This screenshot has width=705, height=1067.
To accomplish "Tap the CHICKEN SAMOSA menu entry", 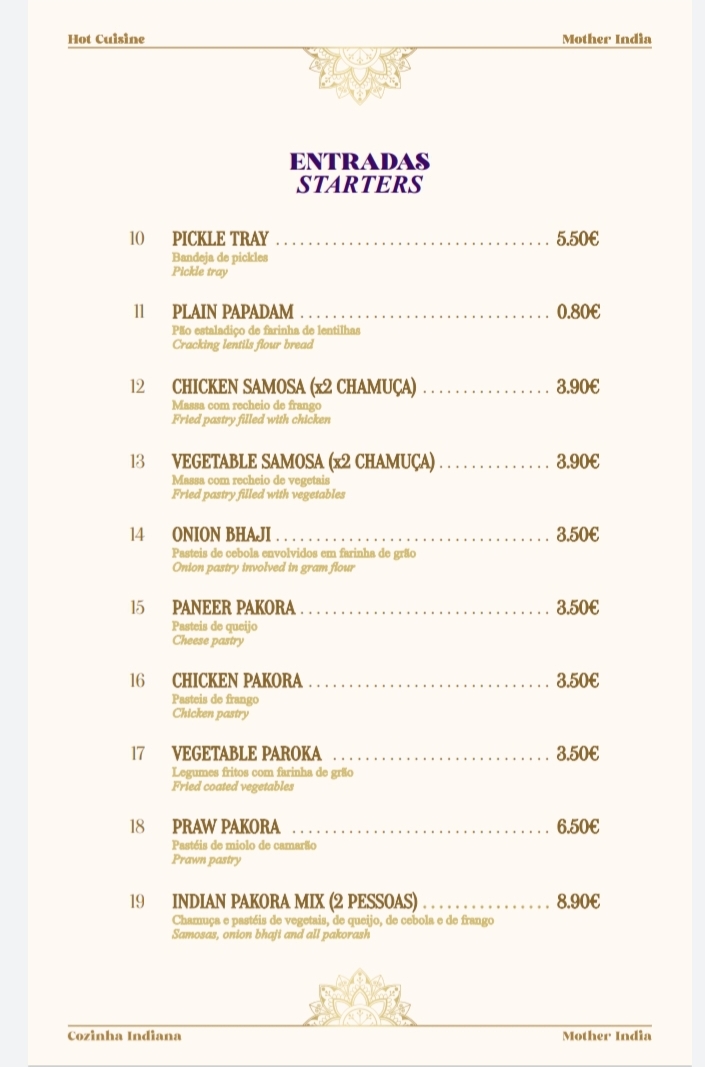I will point(294,387).
